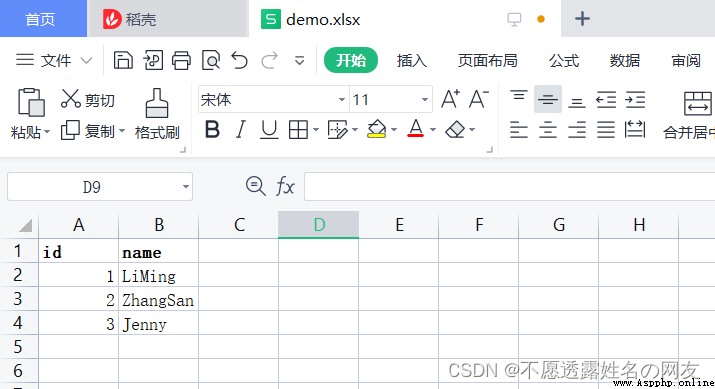Click the draw border pencil icon

(x=338, y=130)
